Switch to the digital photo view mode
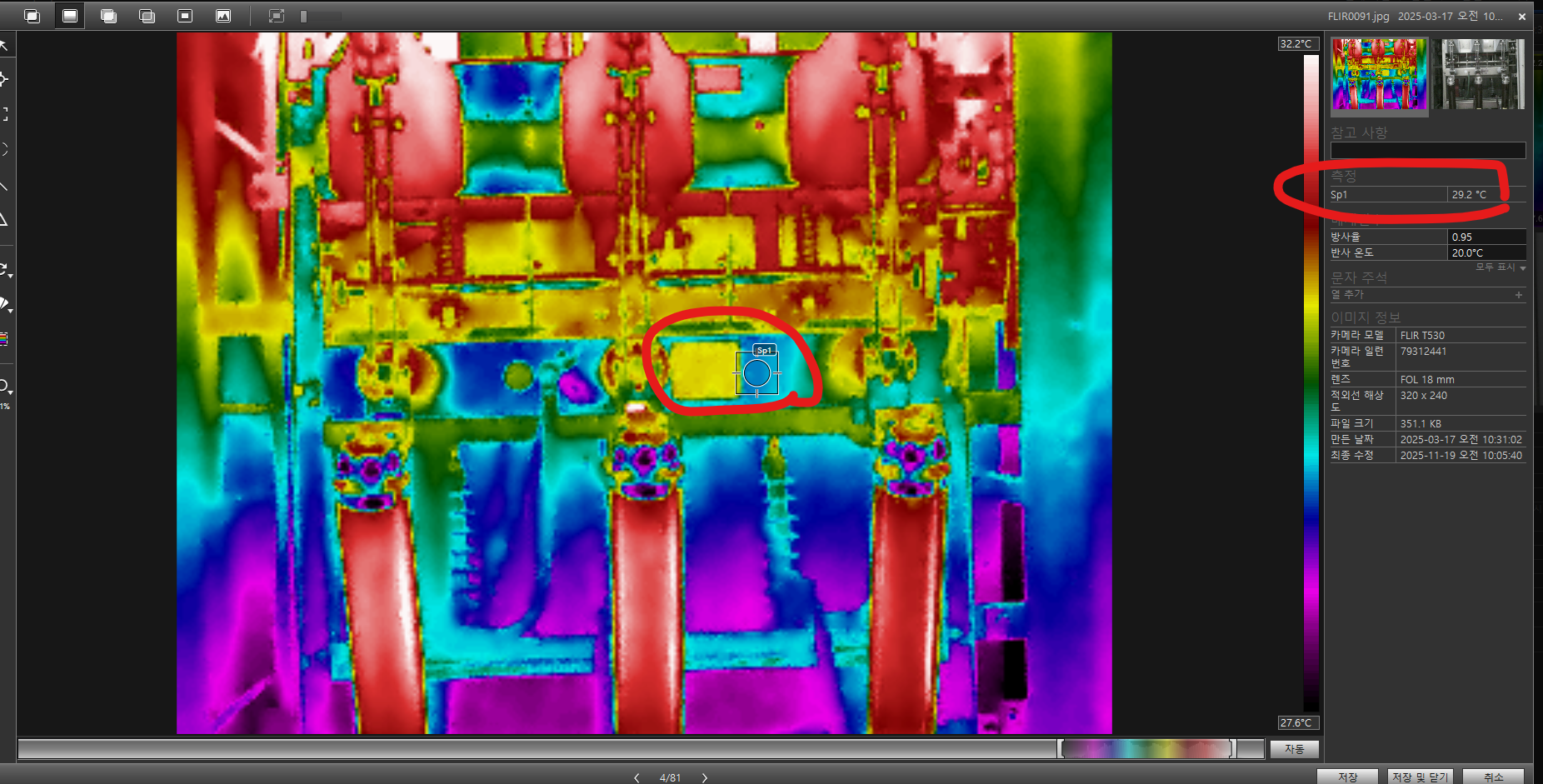 click(223, 16)
